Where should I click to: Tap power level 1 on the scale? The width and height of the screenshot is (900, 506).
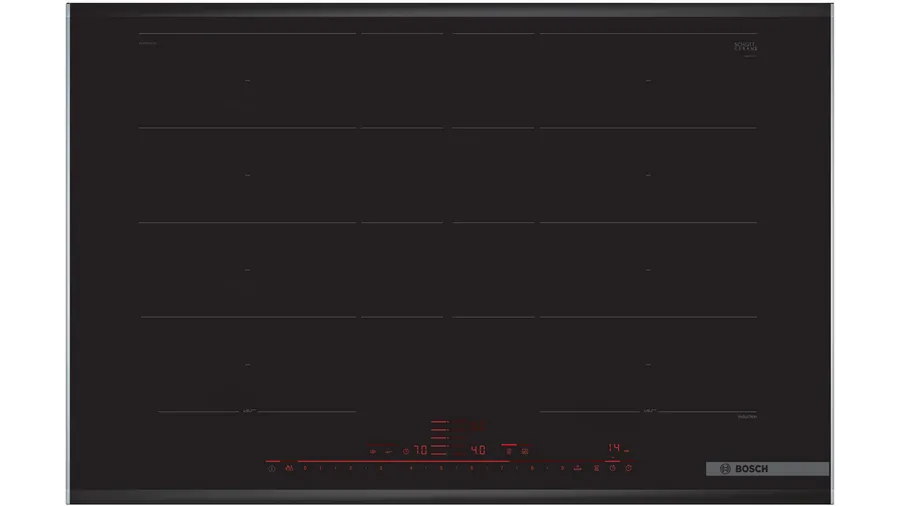[x=320, y=468]
